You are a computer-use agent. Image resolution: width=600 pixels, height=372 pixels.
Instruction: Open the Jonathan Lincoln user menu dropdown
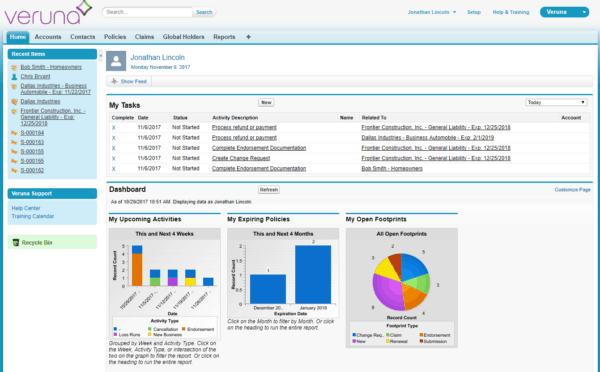coord(432,12)
